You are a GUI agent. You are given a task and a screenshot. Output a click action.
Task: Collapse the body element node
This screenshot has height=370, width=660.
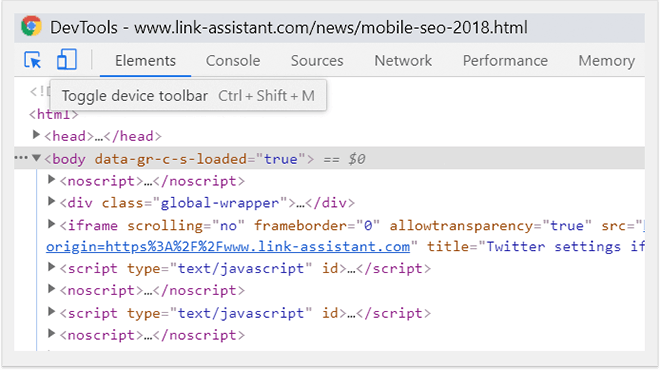point(36,158)
